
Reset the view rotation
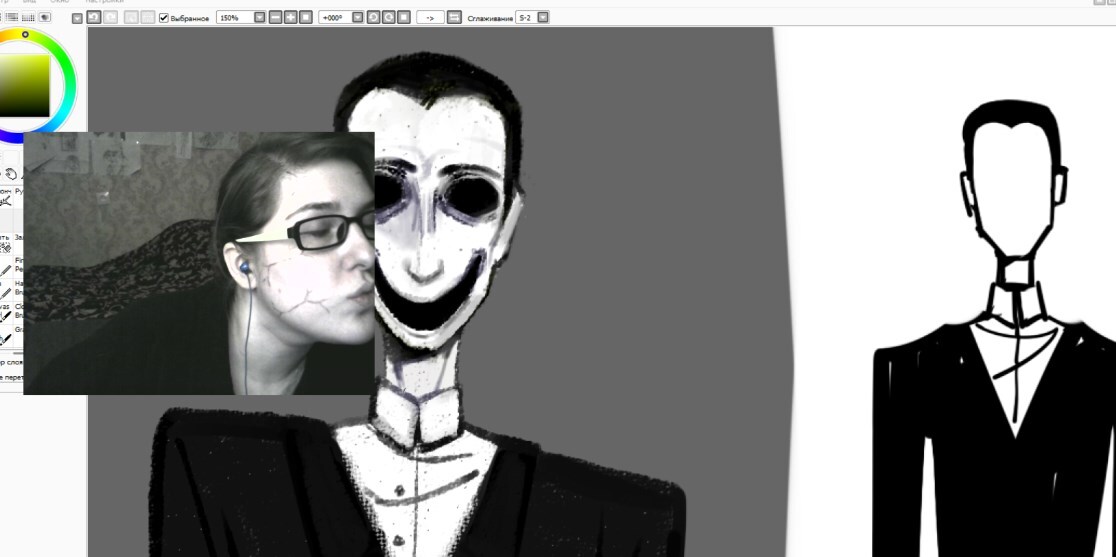[x=404, y=17]
